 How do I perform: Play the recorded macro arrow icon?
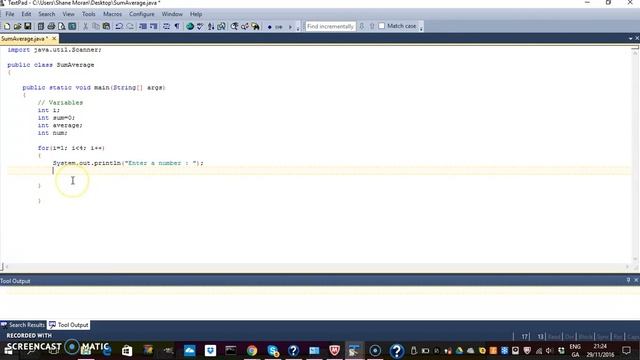pyautogui.click(x=290, y=27)
